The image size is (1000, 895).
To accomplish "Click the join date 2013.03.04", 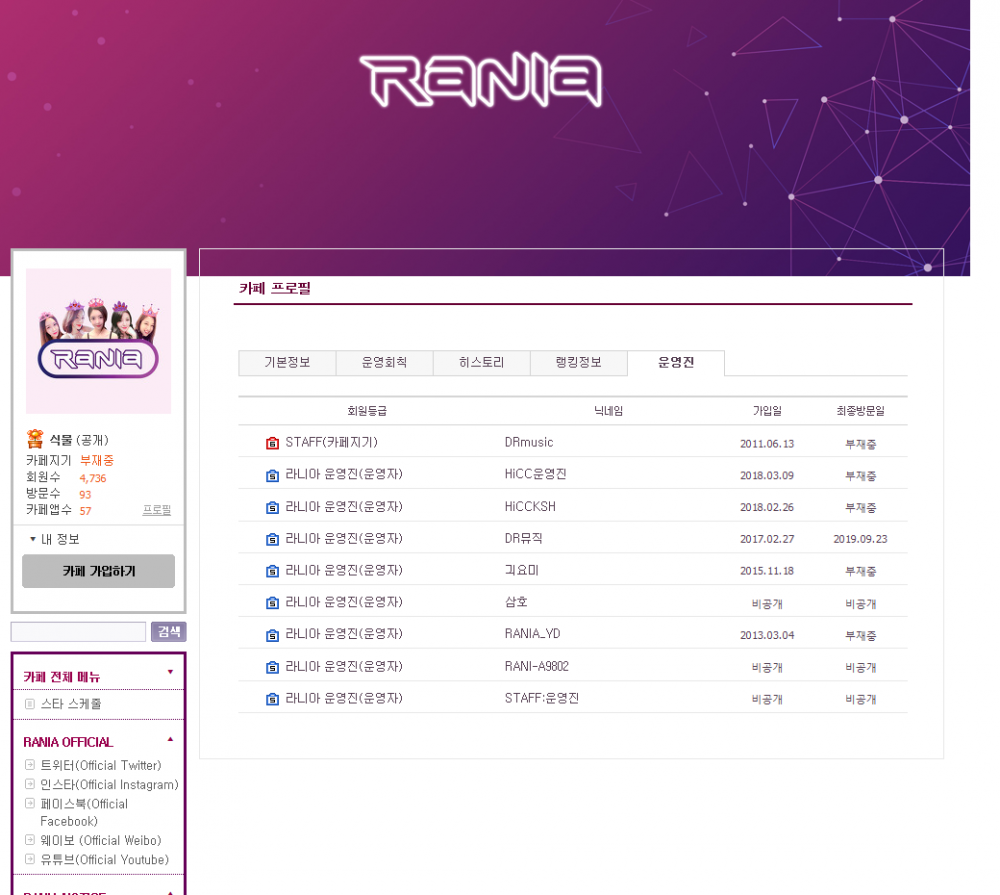I will (x=767, y=635).
